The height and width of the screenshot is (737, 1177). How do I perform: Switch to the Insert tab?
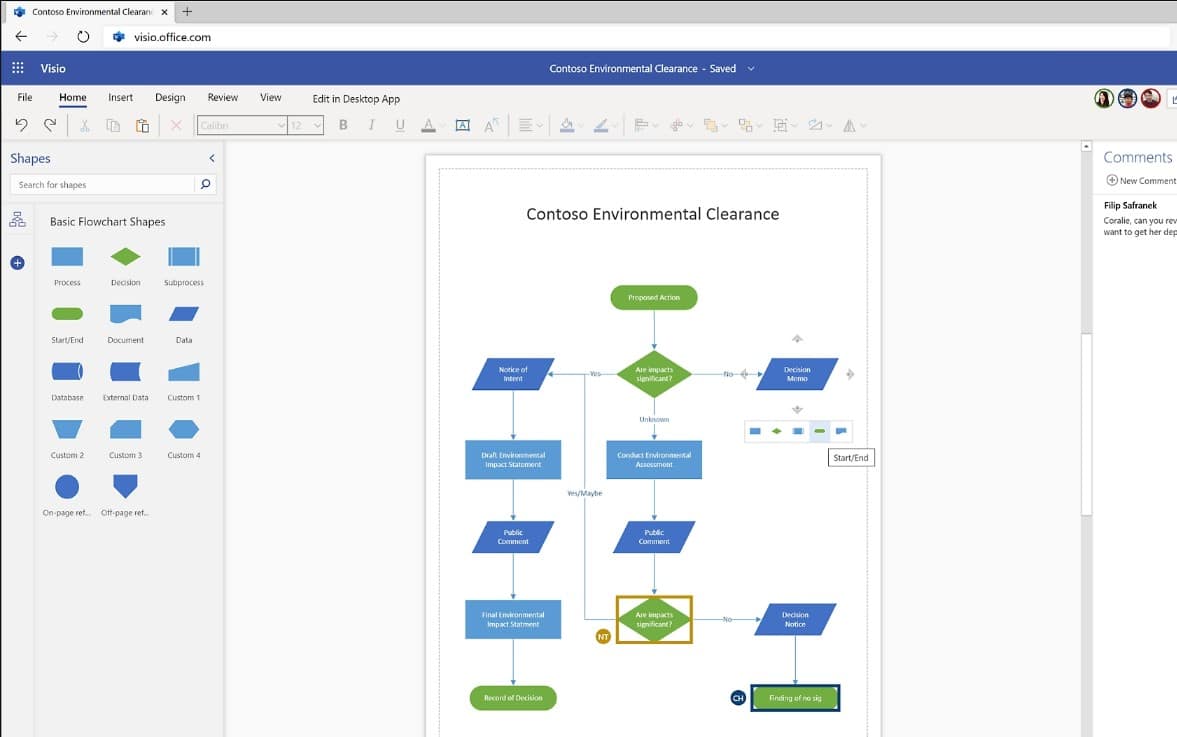click(120, 98)
